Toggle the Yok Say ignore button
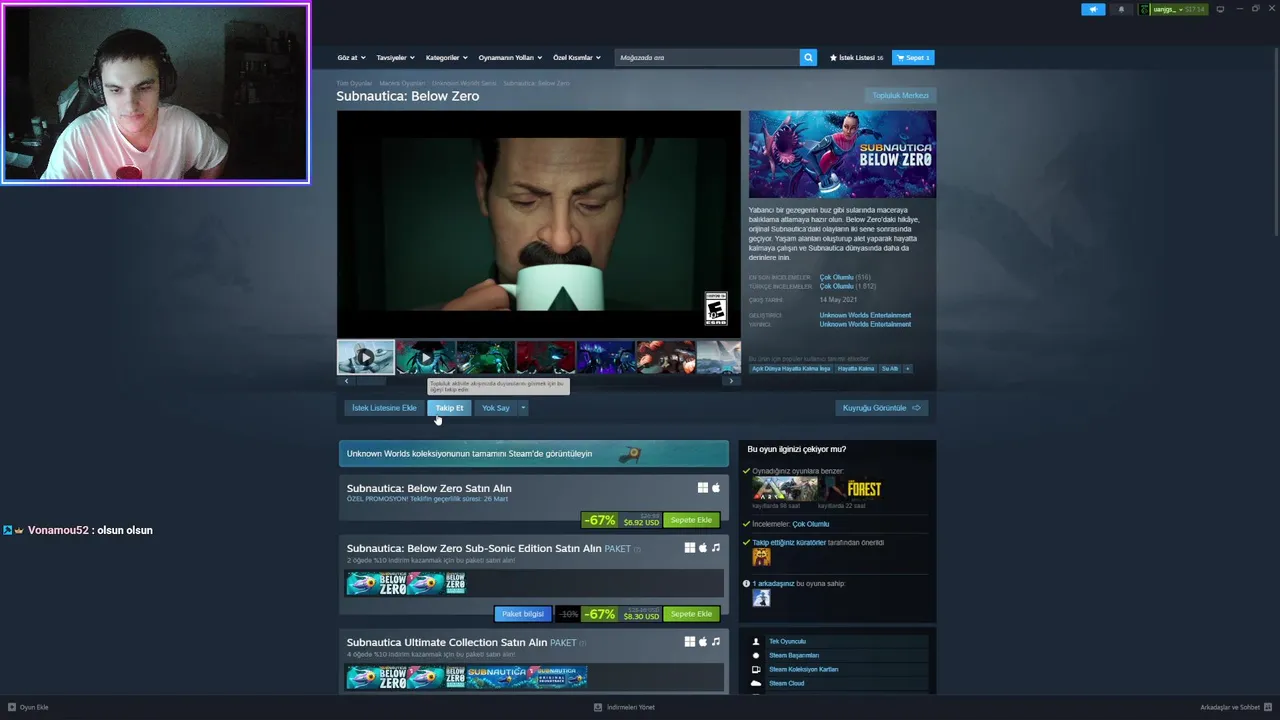Image resolution: width=1280 pixels, height=720 pixels. [x=496, y=408]
